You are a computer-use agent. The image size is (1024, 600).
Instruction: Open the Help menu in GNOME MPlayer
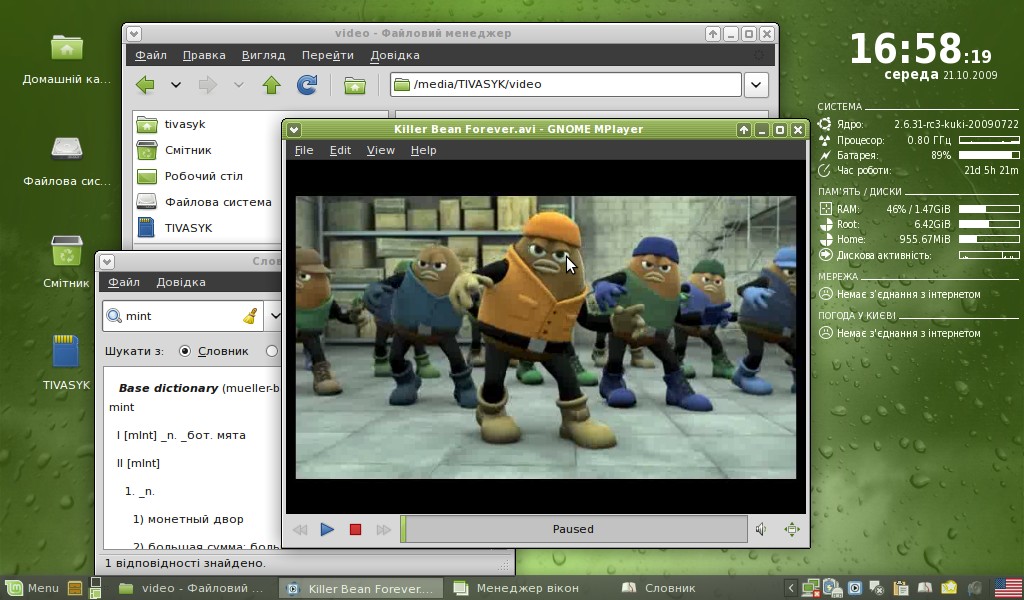pos(423,150)
